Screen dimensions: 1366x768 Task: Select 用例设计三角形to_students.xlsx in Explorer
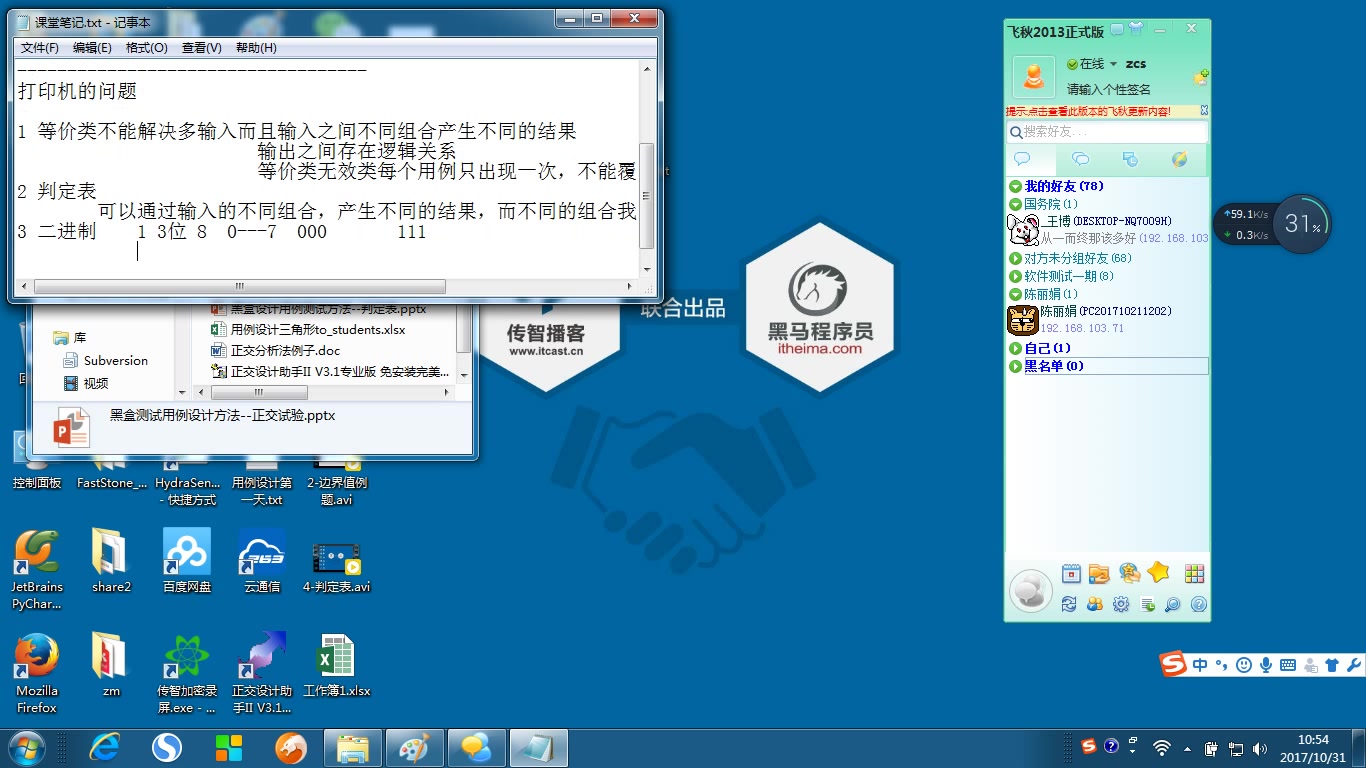pos(309,329)
